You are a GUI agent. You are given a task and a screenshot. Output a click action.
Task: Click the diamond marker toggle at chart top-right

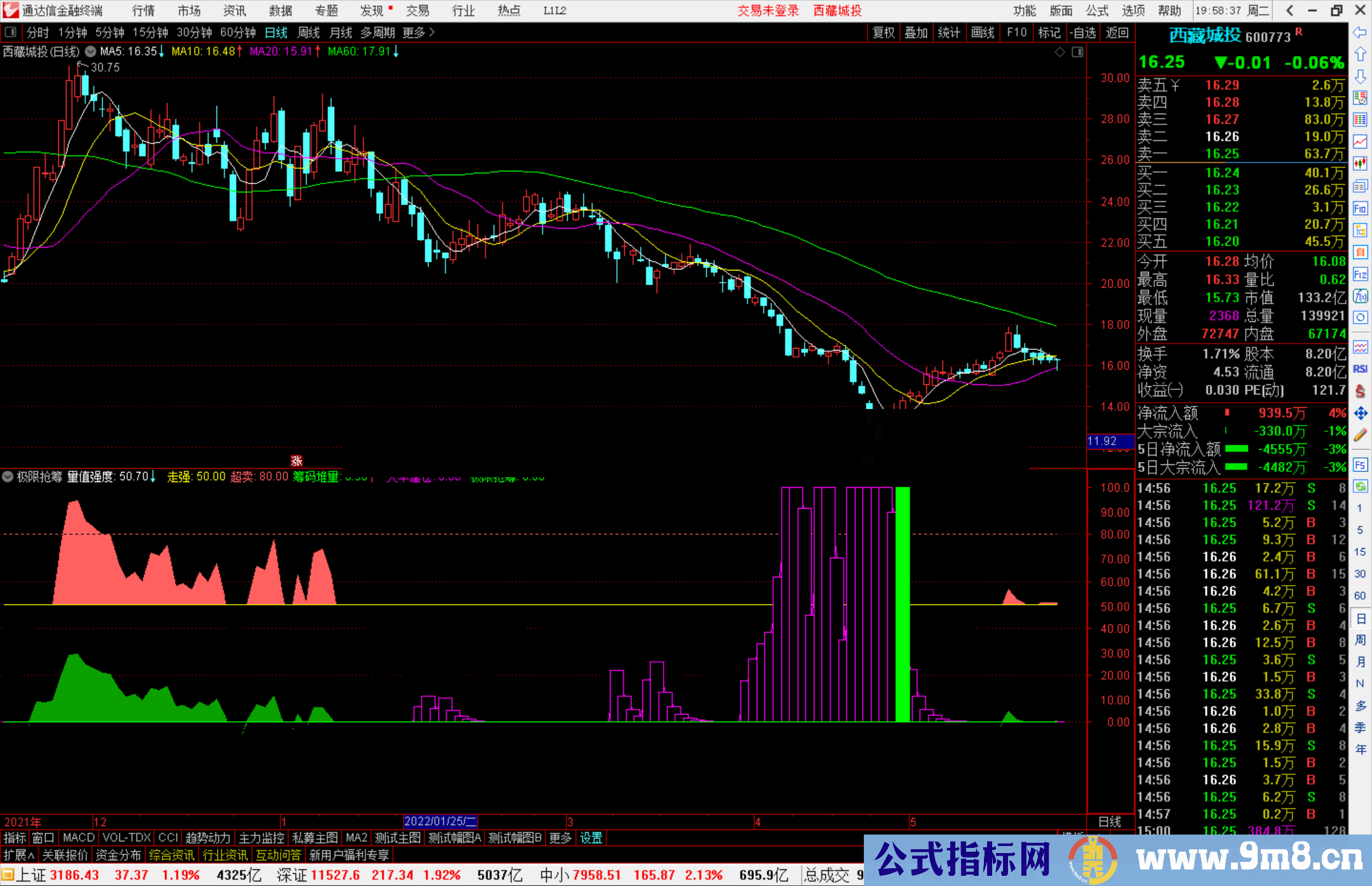pyautogui.click(x=1059, y=52)
